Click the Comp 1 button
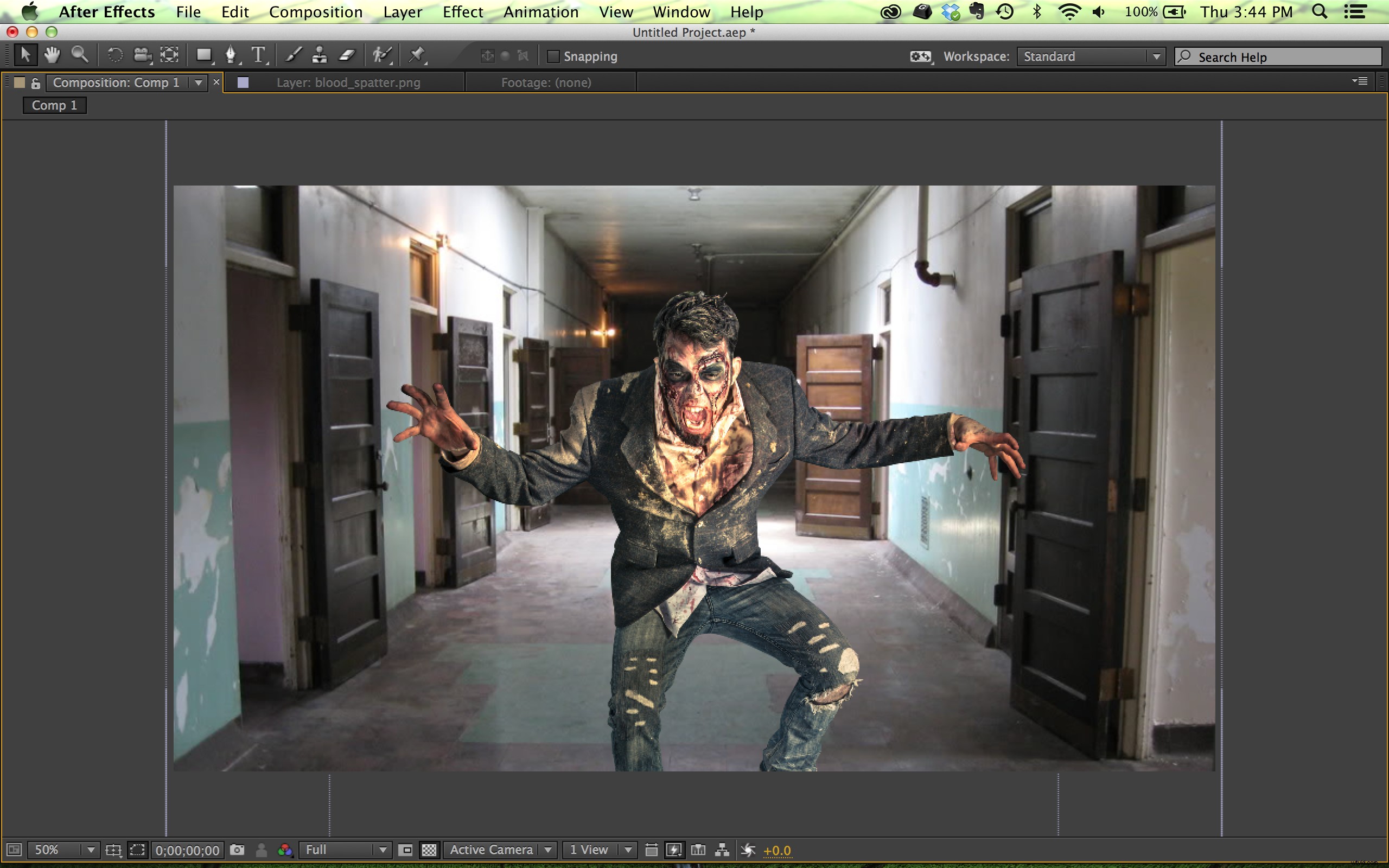Image resolution: width=1389 pixels, height=868 pixels. coord(54,105)
